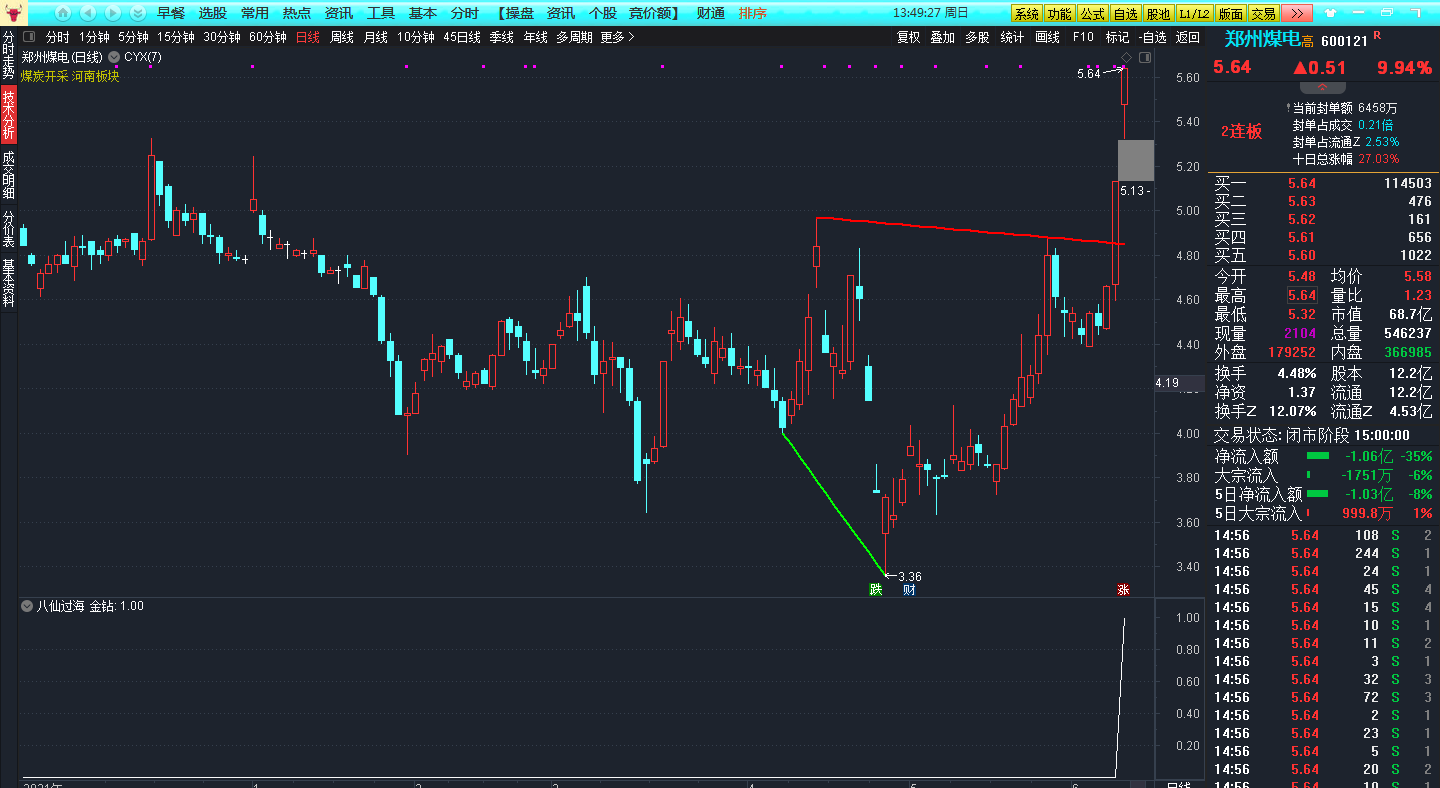Screen dimensions: 1440x788
Task: Toggle the left panel icon beside 分时
Action: [30, 37]
